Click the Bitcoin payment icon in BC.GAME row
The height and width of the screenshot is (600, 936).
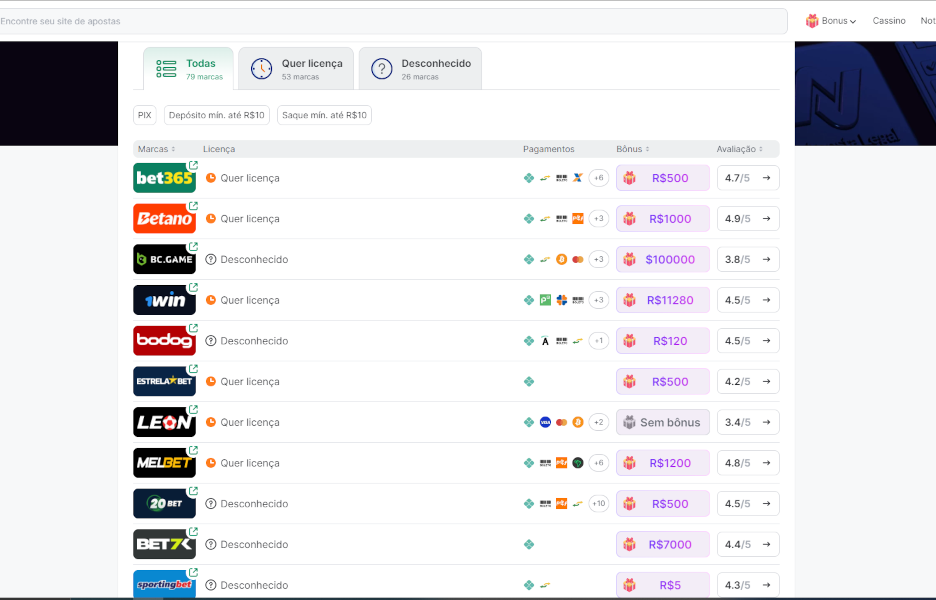coord(561,259)
